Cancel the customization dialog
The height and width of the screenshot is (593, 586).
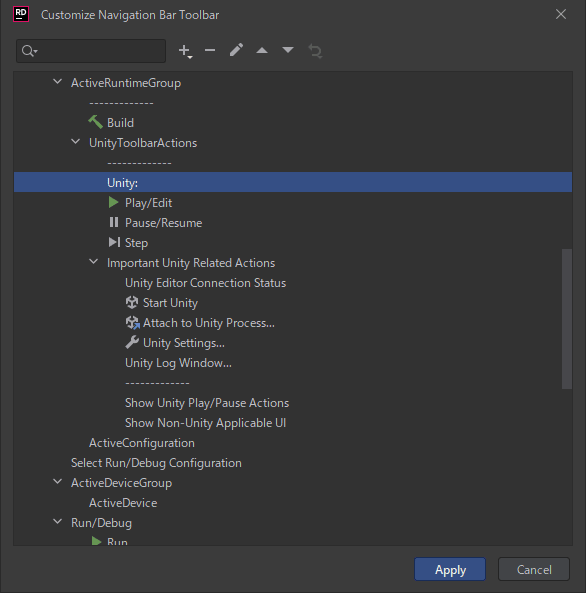click(534, 569)
